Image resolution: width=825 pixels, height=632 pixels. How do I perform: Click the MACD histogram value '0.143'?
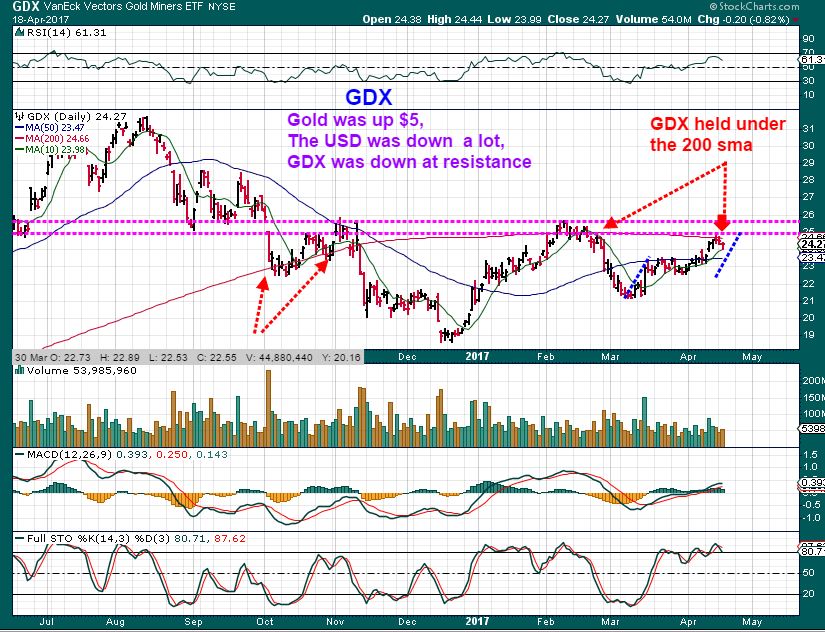tap(212, 454)
